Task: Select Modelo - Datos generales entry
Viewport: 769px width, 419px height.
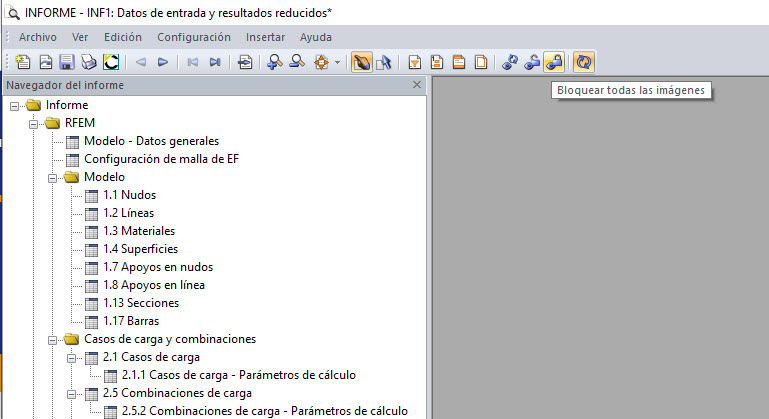Action: 152,141
